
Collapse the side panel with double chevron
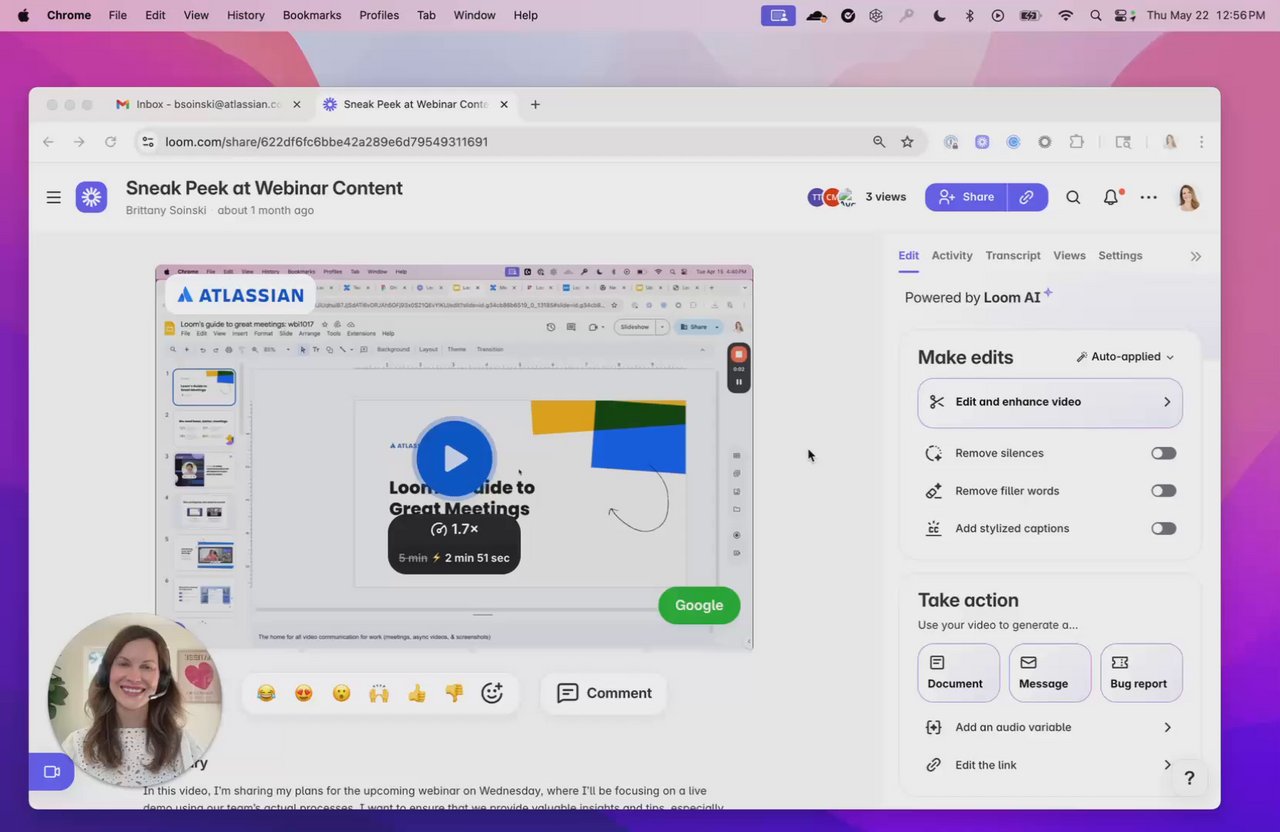1195,256
